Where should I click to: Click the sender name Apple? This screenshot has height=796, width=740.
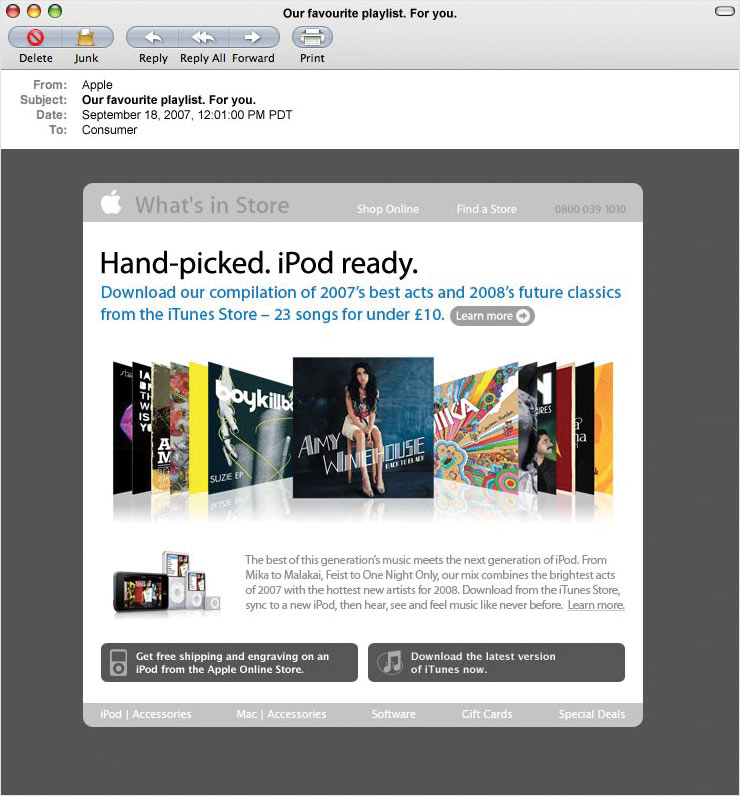tap(97, 85)
